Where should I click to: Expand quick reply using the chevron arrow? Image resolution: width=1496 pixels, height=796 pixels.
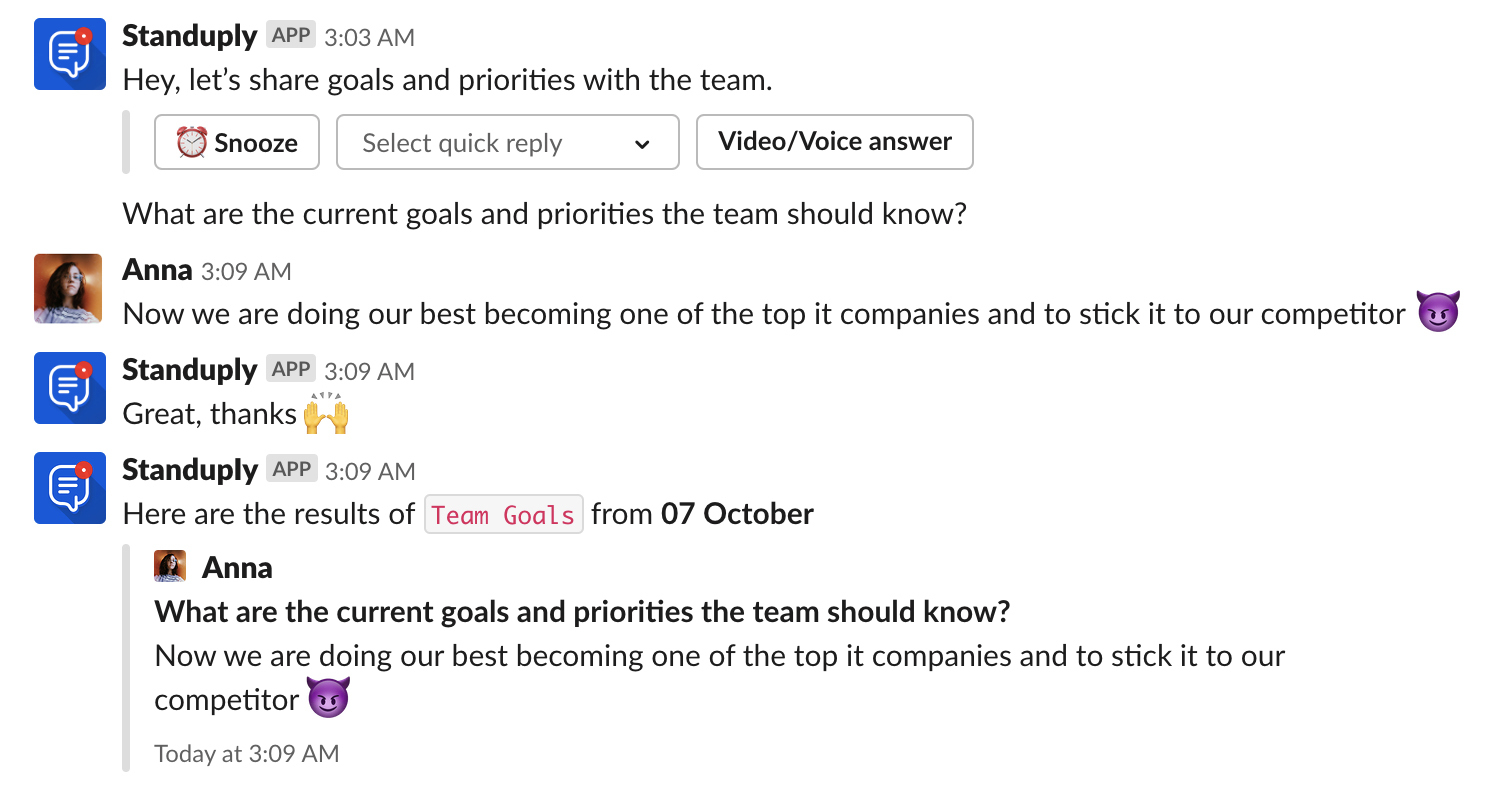642,144
